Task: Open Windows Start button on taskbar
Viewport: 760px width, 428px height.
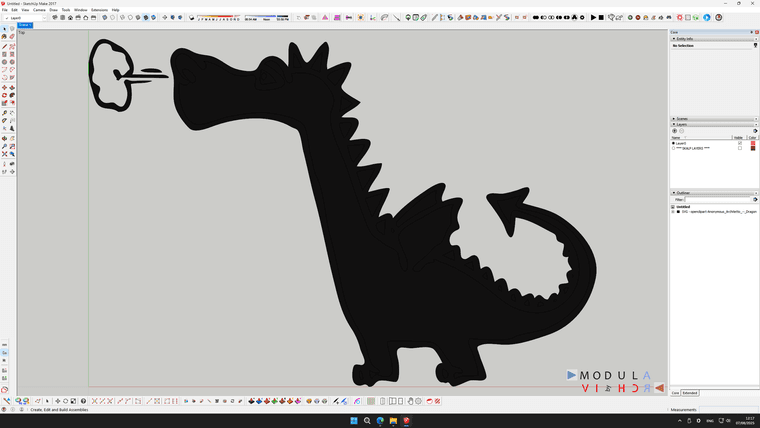Action: tap(354, 420)
